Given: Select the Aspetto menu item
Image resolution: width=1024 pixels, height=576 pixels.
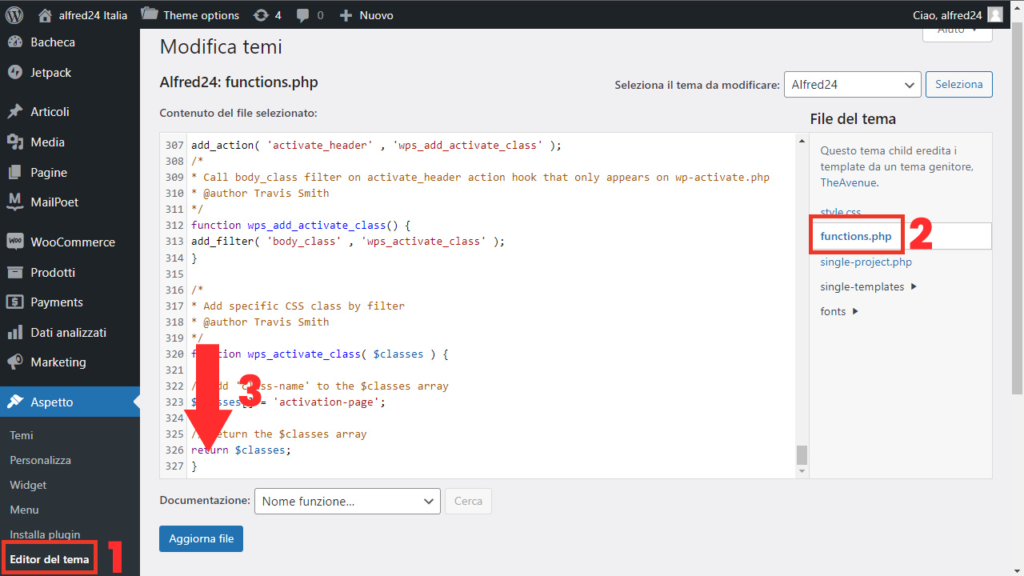Looking at the screenshot, I should [x=70, y=402].
